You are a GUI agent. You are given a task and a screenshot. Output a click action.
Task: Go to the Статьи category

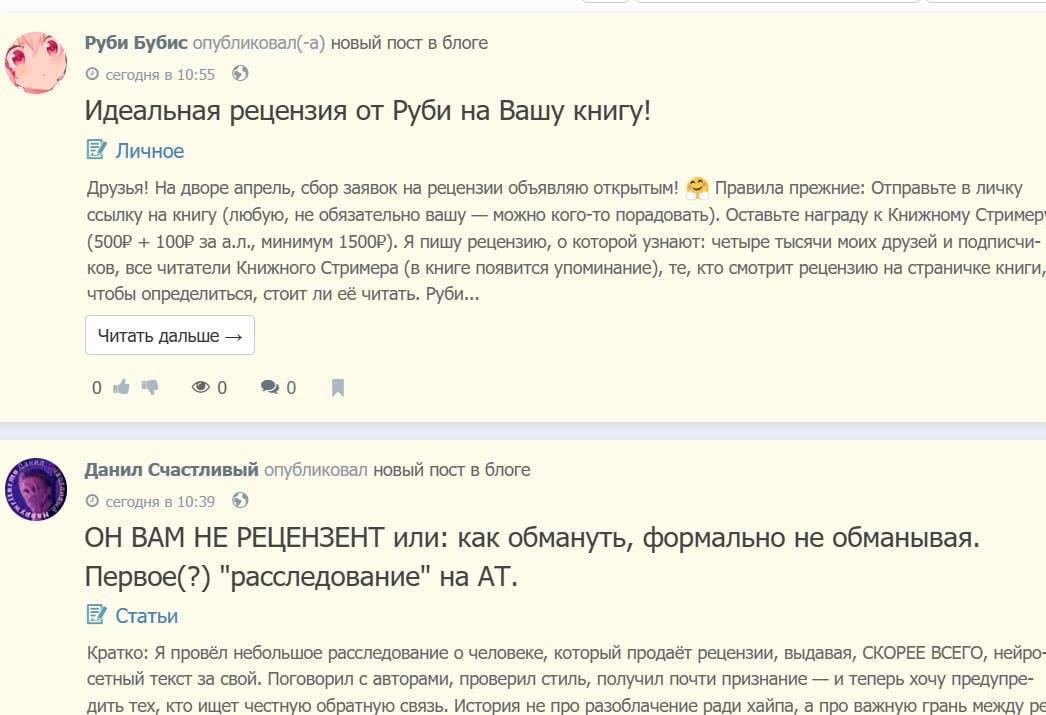147,616
